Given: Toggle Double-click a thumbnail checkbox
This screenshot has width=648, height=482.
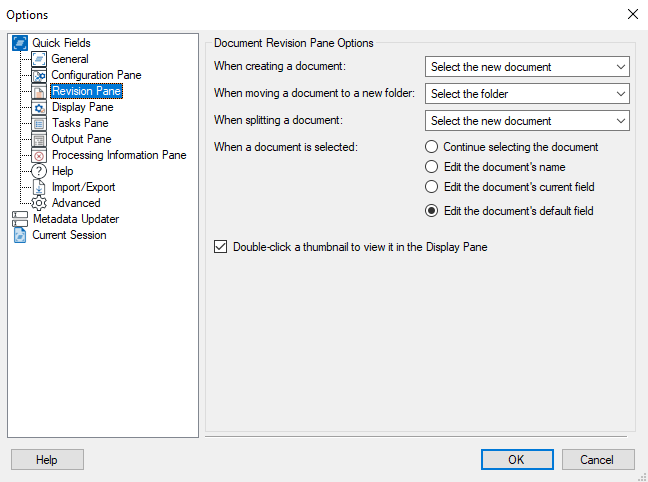Looking at the screenshot, I should [x=220, y=247].
